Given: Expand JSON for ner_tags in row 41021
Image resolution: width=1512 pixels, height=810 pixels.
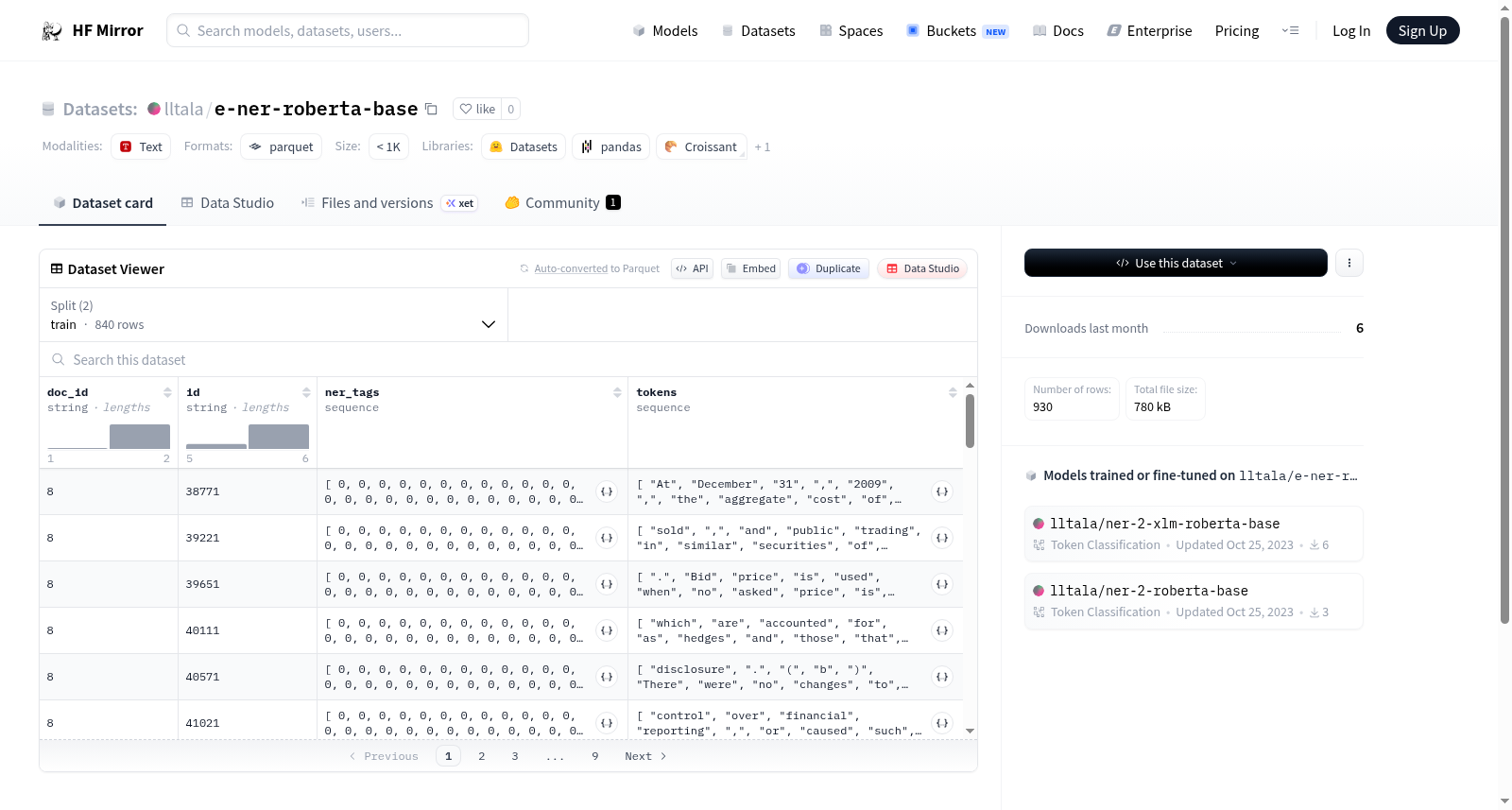Looking at the screenshot, I should click(x=607, y=723).
